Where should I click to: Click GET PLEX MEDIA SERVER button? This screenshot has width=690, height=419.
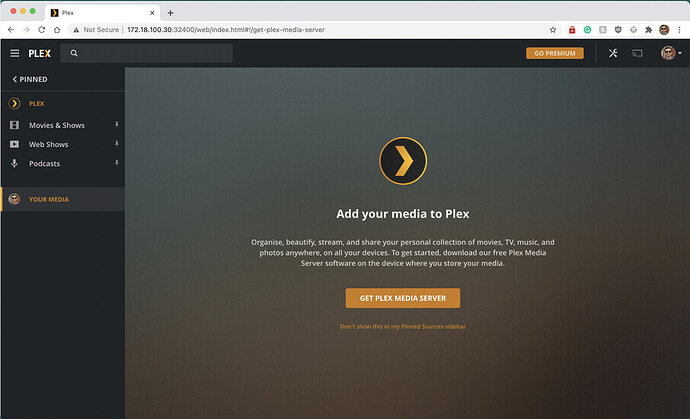coord(403,298)
